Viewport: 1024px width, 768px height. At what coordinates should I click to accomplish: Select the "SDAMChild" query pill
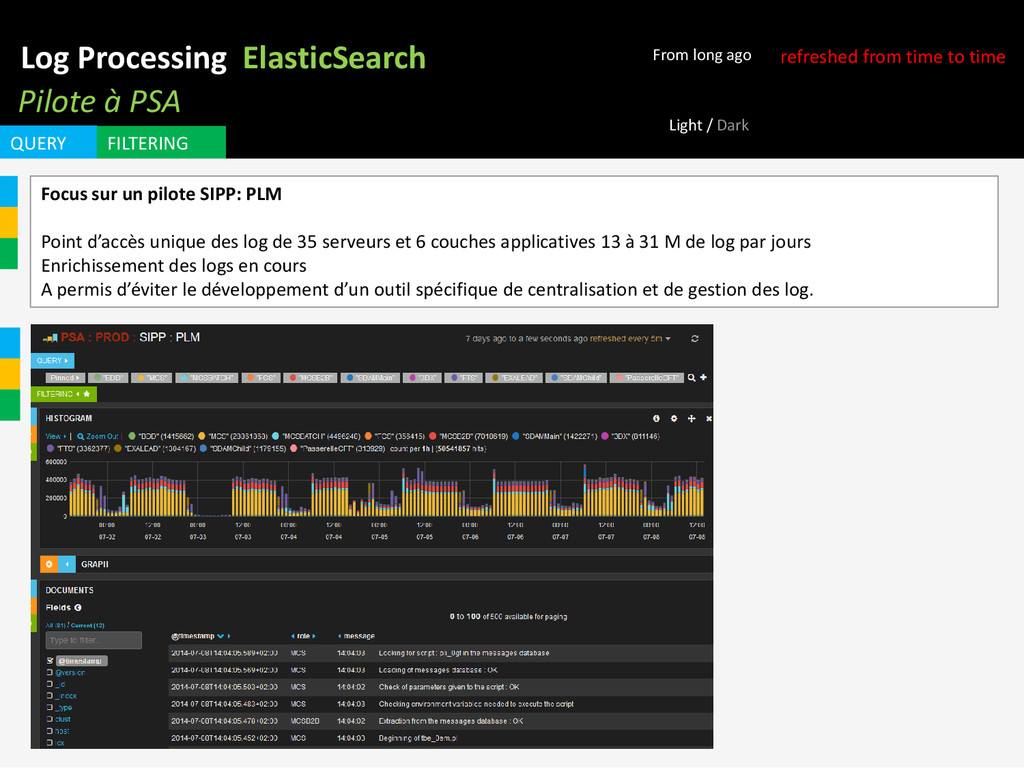pos(577,377)
